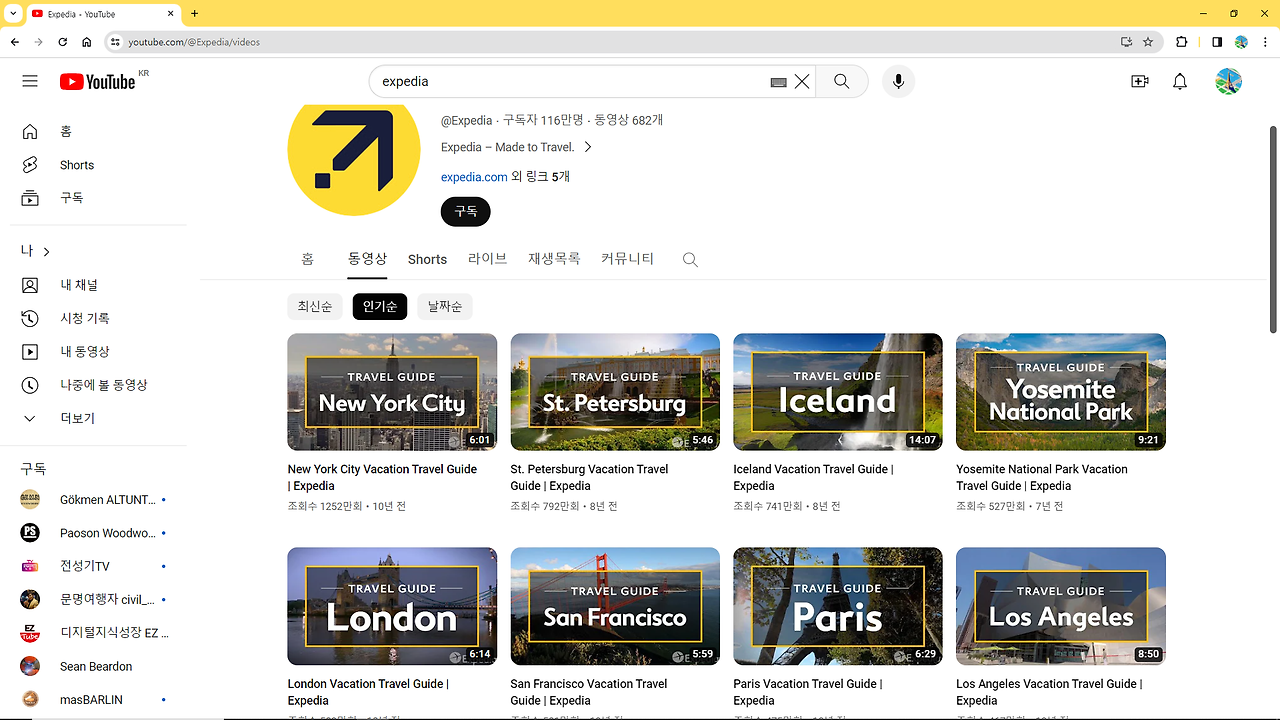Play the Los Angeles thumbnail
This screenshot has width=1280, height=720.
tap(1061, 606)
